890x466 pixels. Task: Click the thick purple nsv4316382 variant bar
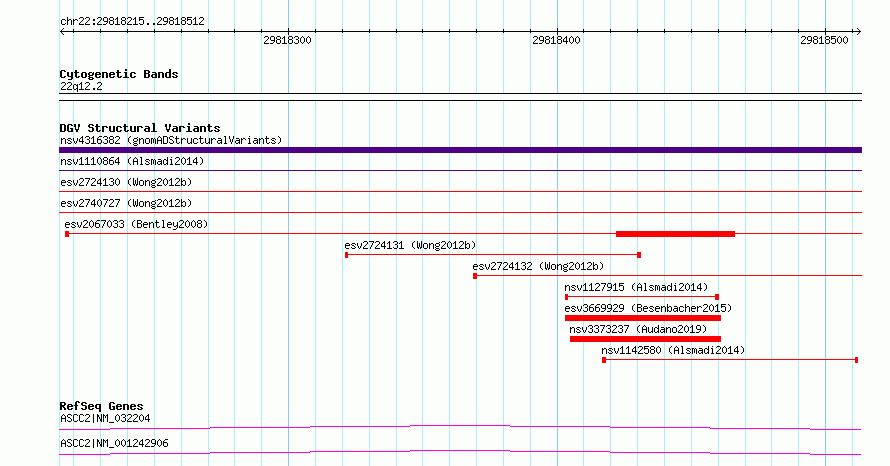pyautogui.click(x=460, y=150)
